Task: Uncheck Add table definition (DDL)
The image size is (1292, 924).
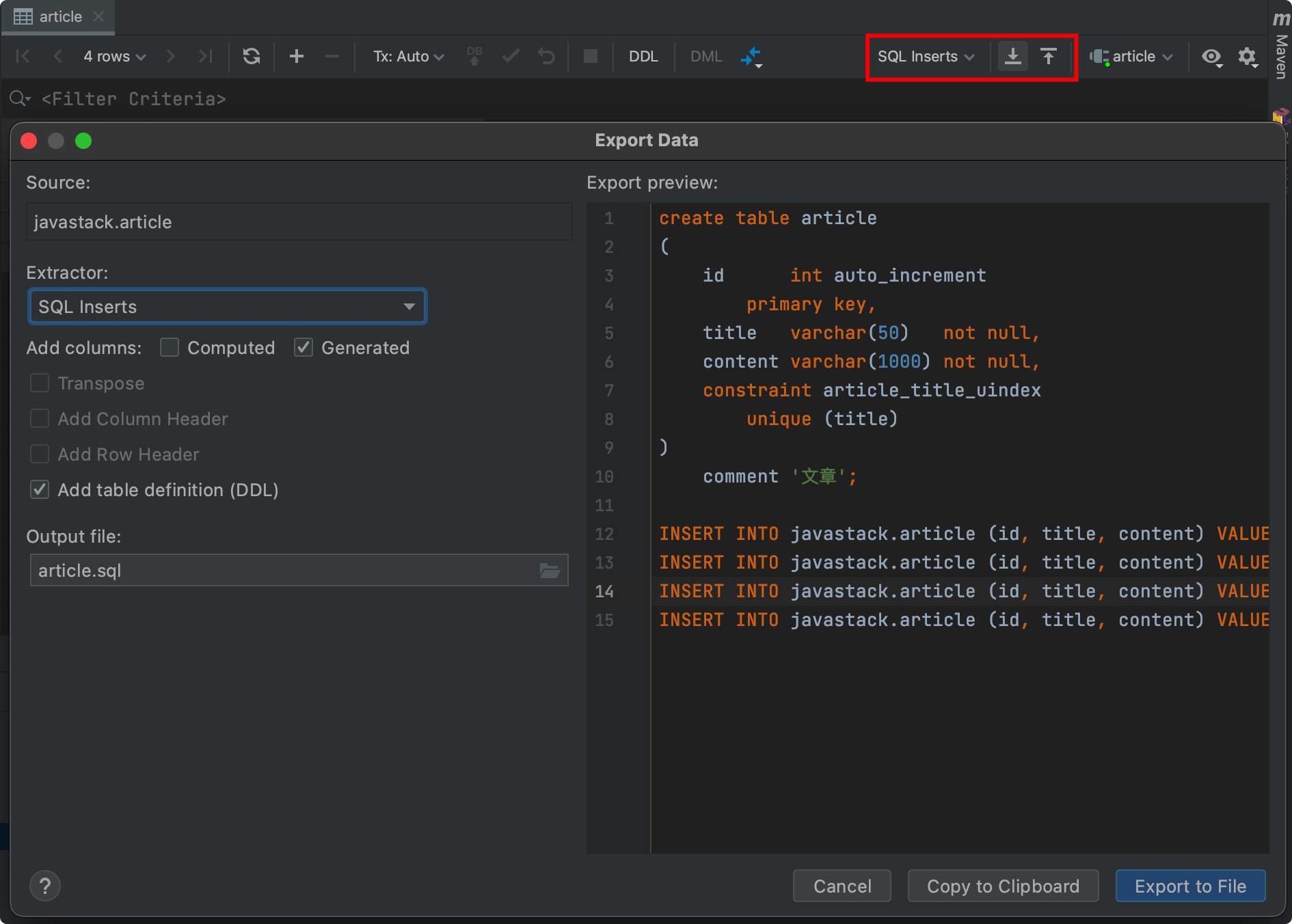Action: (x=40, y=490)
